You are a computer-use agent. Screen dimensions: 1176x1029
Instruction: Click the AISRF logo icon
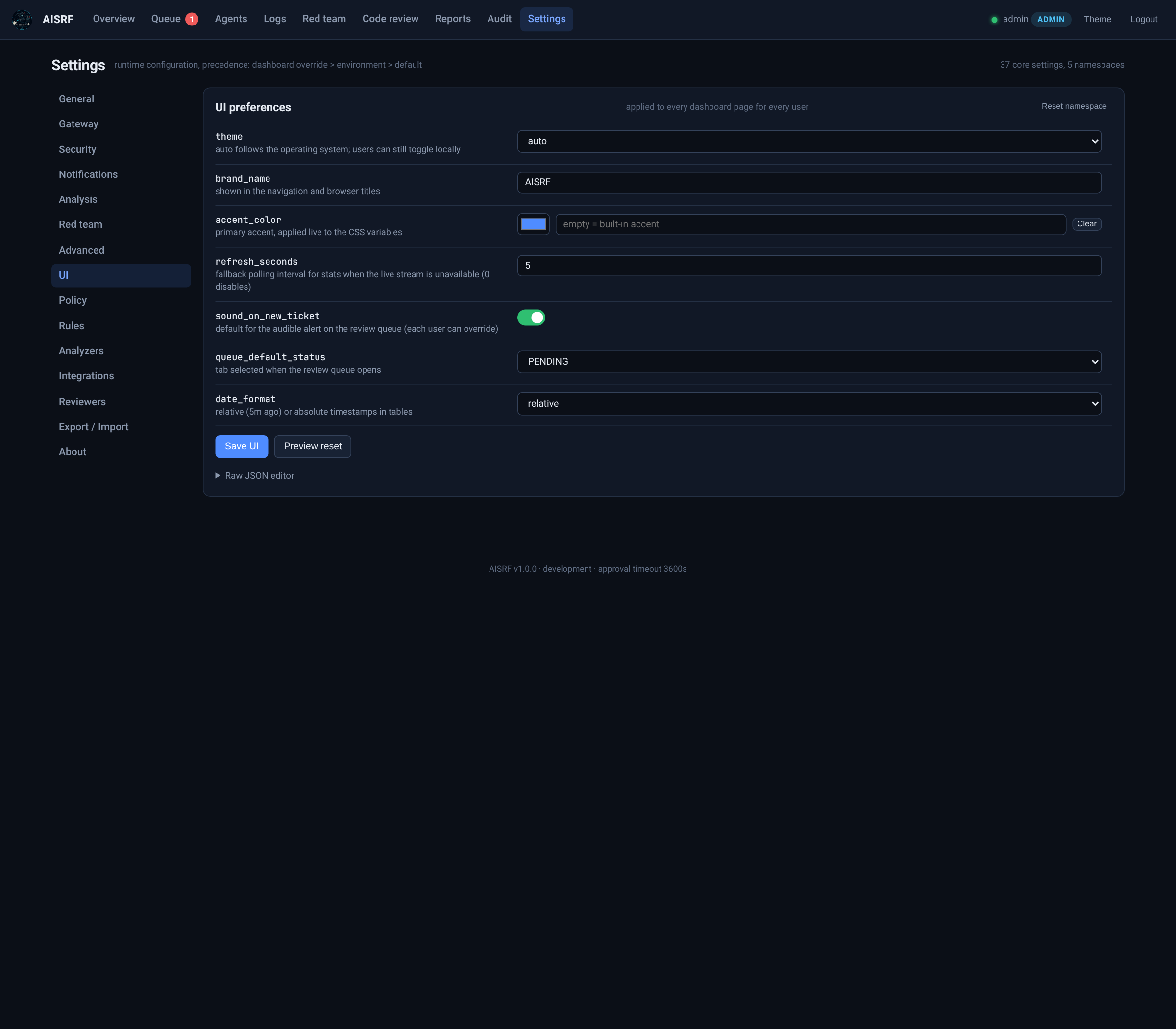click(22, 20)
